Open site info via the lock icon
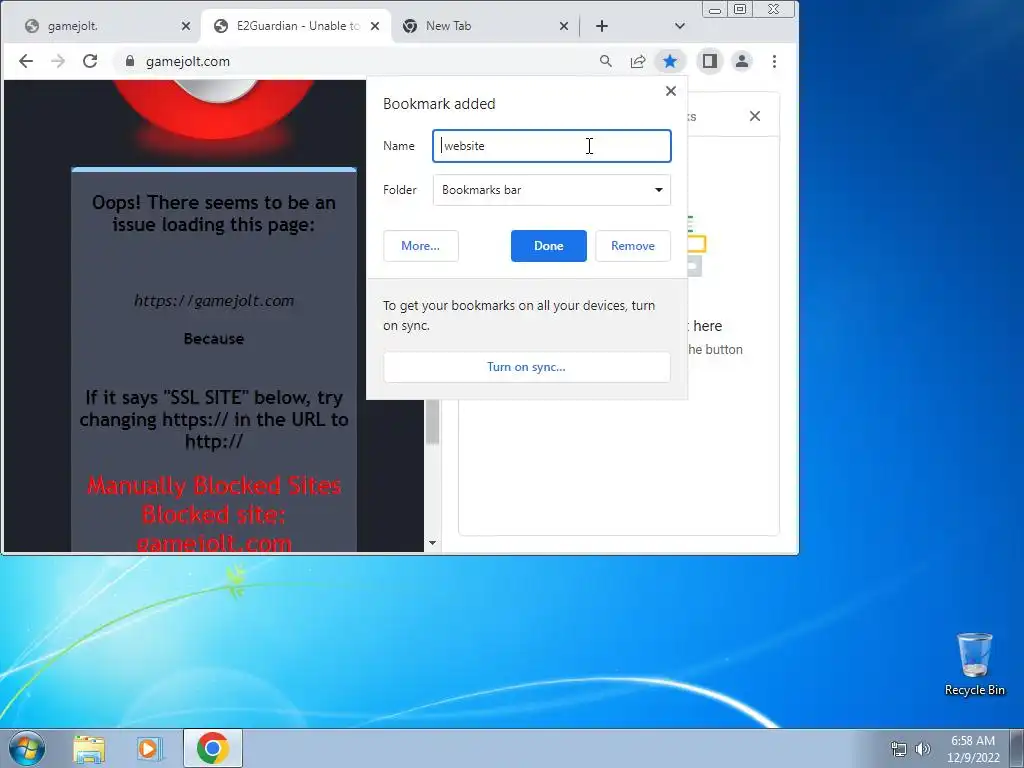 [x=129, y=61]
